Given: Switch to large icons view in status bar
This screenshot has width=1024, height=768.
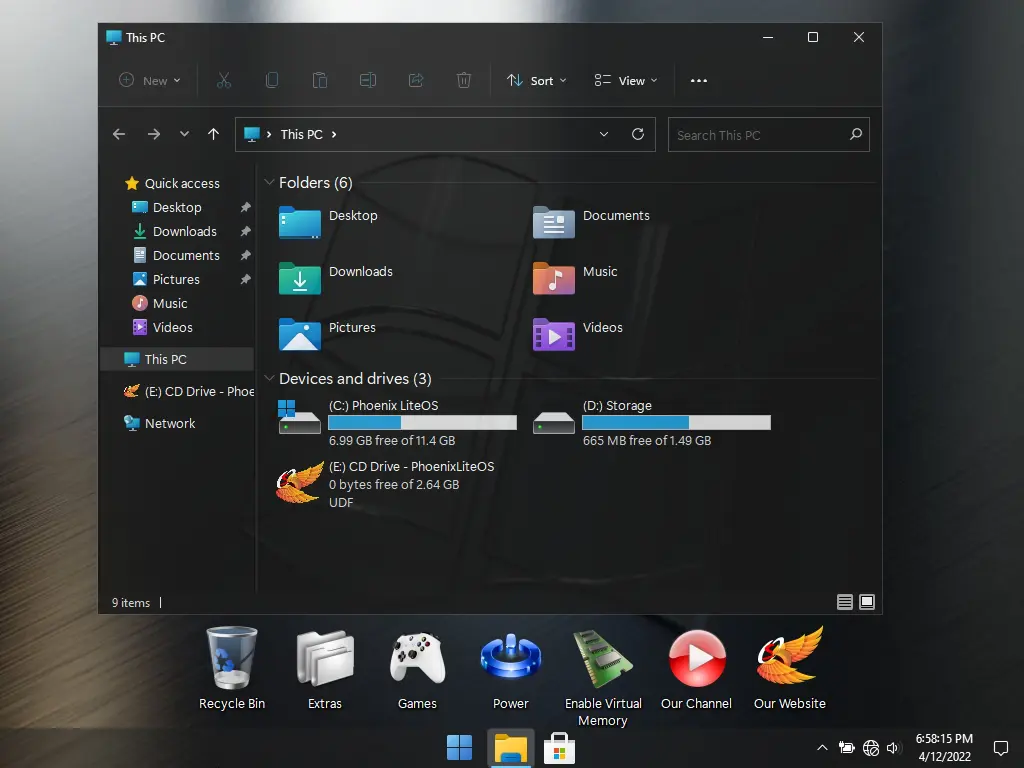Looking at the screenshot, I should click(867, 601).
